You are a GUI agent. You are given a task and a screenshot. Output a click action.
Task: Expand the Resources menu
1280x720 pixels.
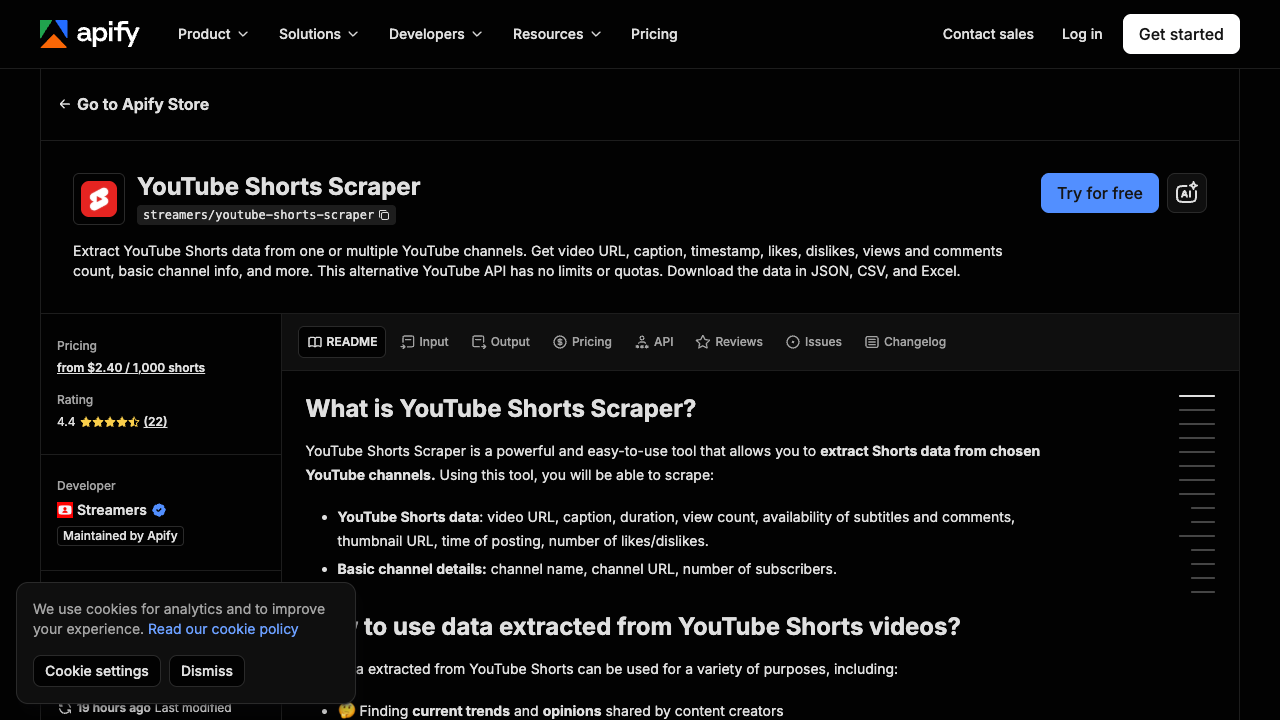pos(557,34)
